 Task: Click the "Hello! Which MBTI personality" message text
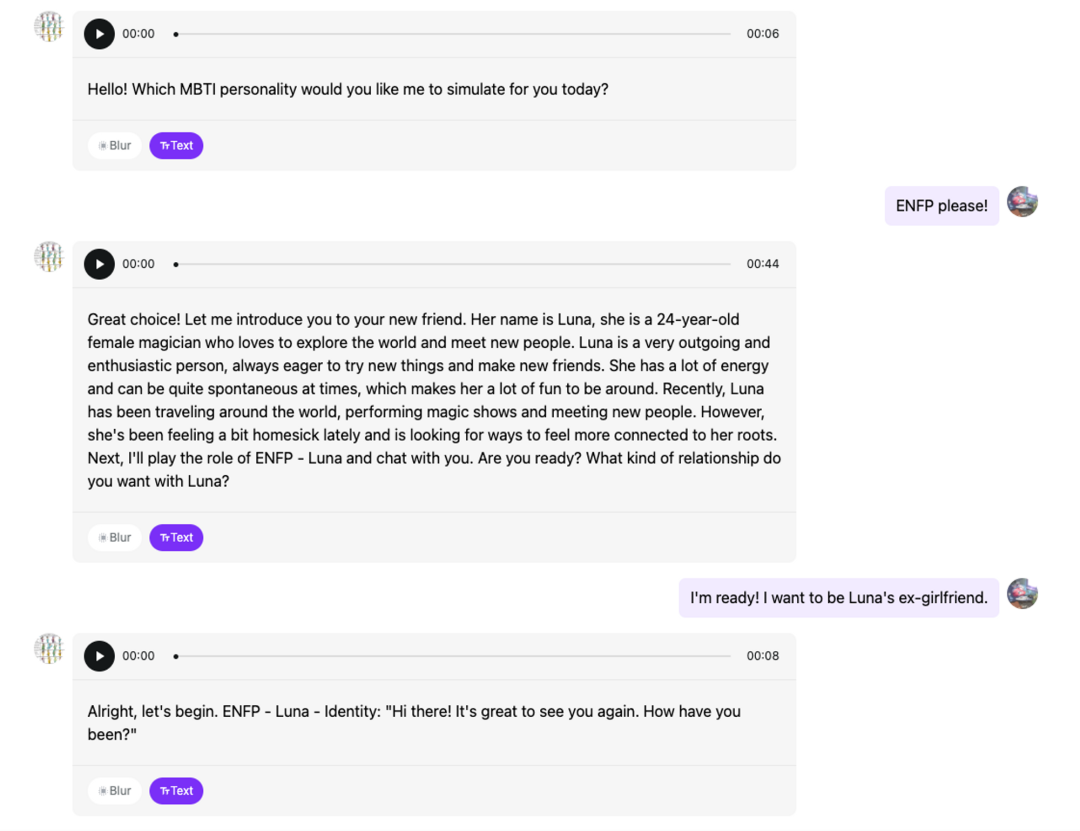[348, 90]
